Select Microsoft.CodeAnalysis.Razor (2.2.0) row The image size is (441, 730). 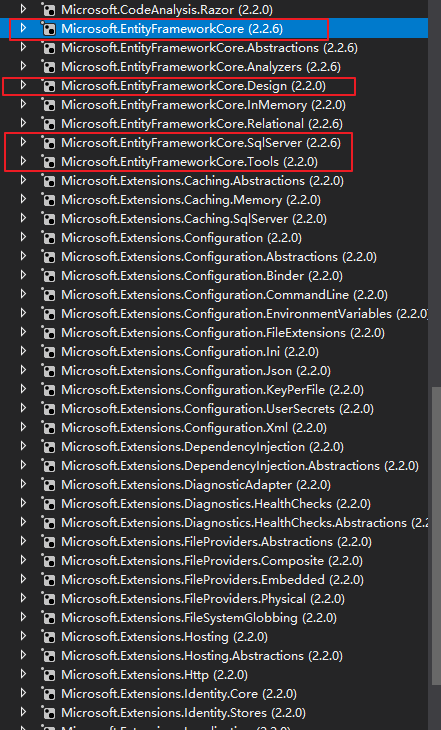click(214, 9)
